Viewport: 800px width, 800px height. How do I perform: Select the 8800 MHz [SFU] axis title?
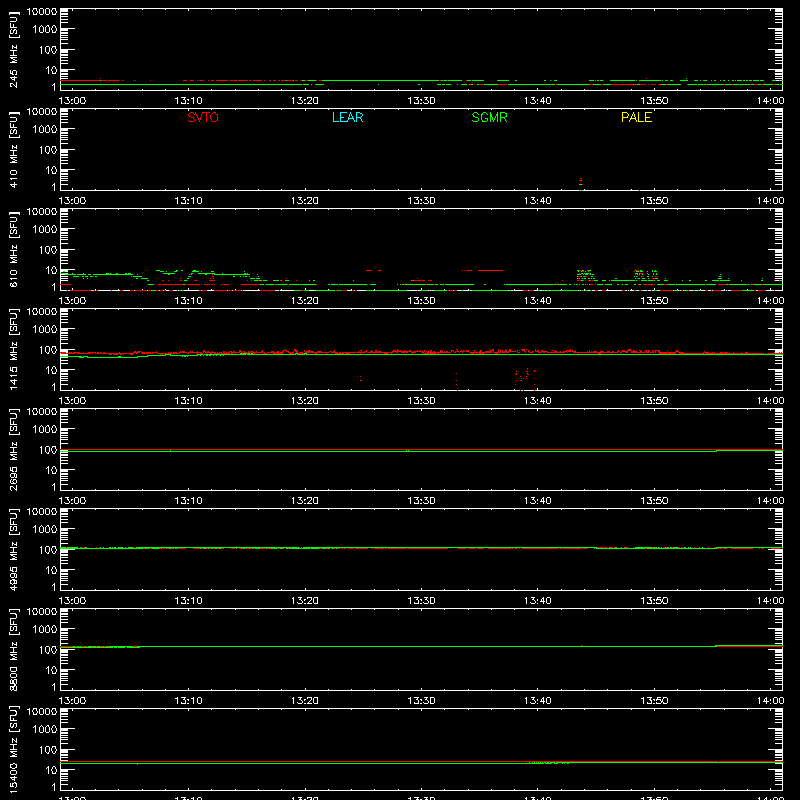tap(13, 650)
